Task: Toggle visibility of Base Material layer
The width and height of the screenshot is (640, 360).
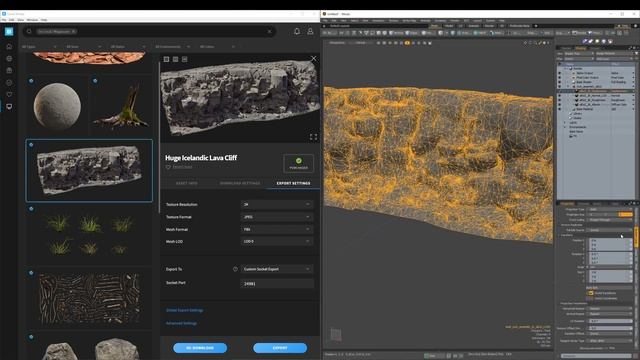Action: [560, 109]
